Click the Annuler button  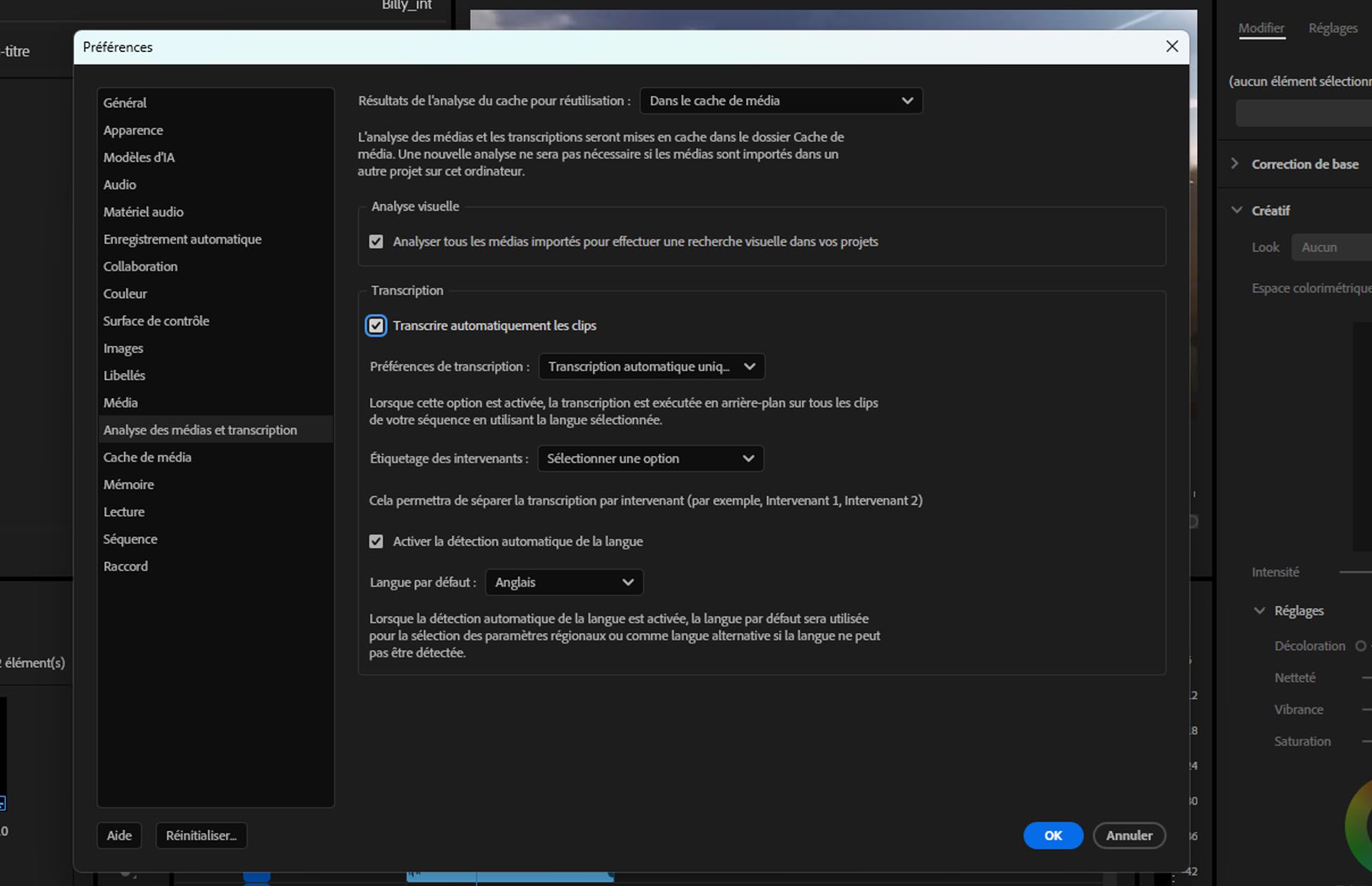(x=1128, y=835)
